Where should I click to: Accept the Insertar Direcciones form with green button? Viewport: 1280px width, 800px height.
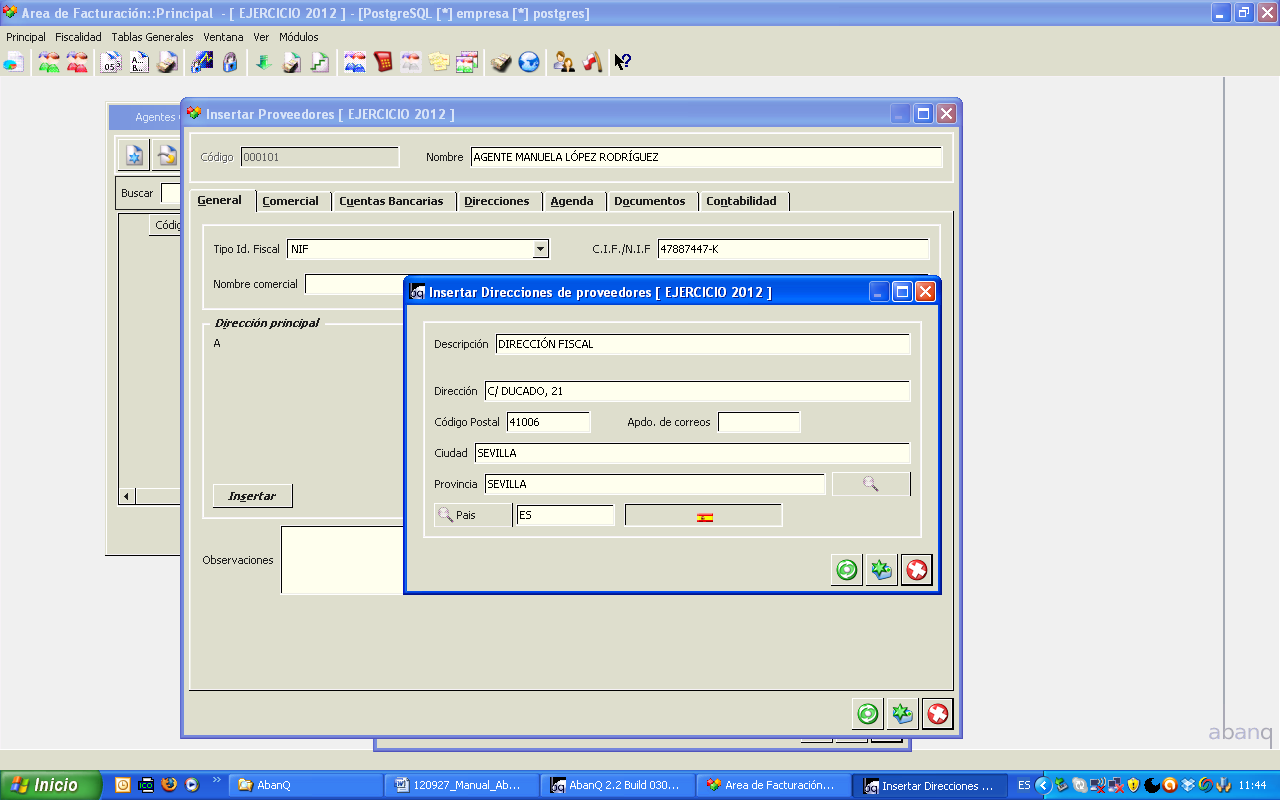(847, 570)
